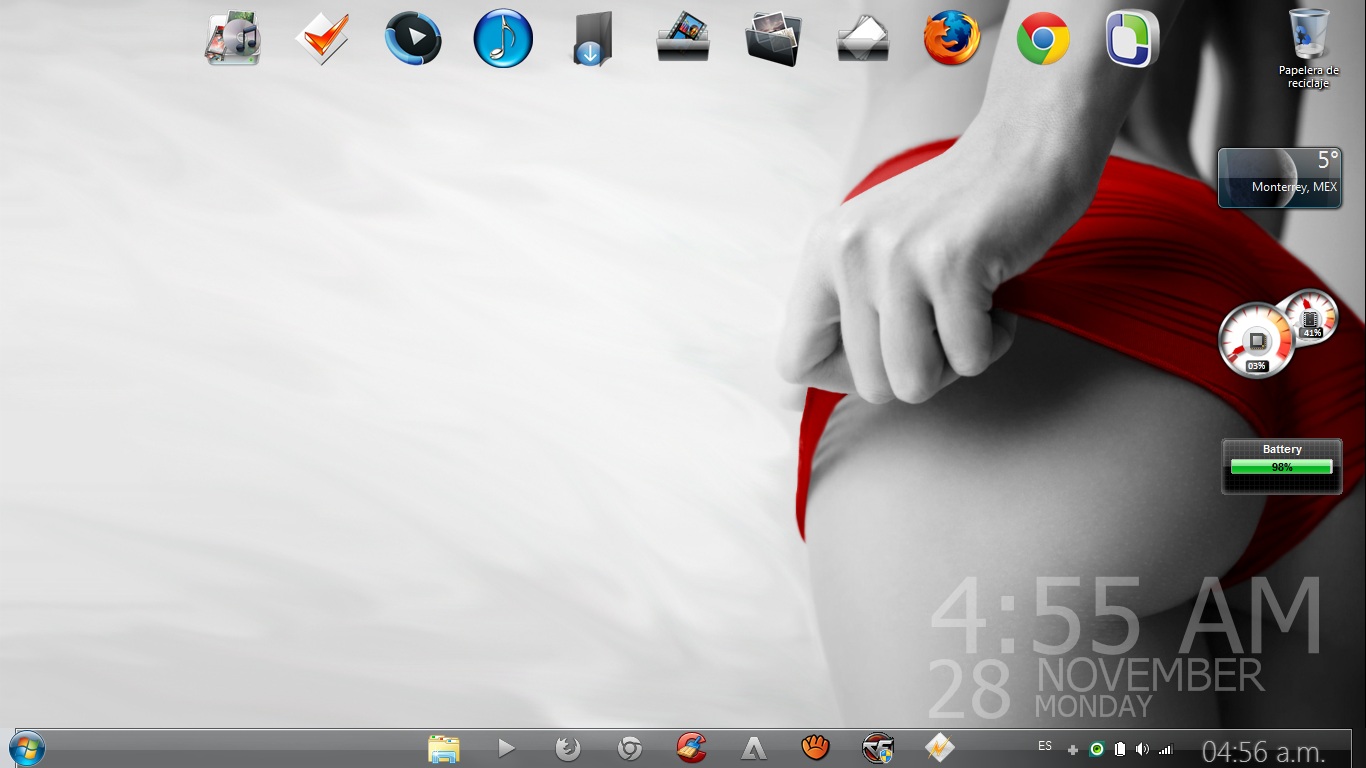Open the Videos folder with film strip

[x=683, y=38]
